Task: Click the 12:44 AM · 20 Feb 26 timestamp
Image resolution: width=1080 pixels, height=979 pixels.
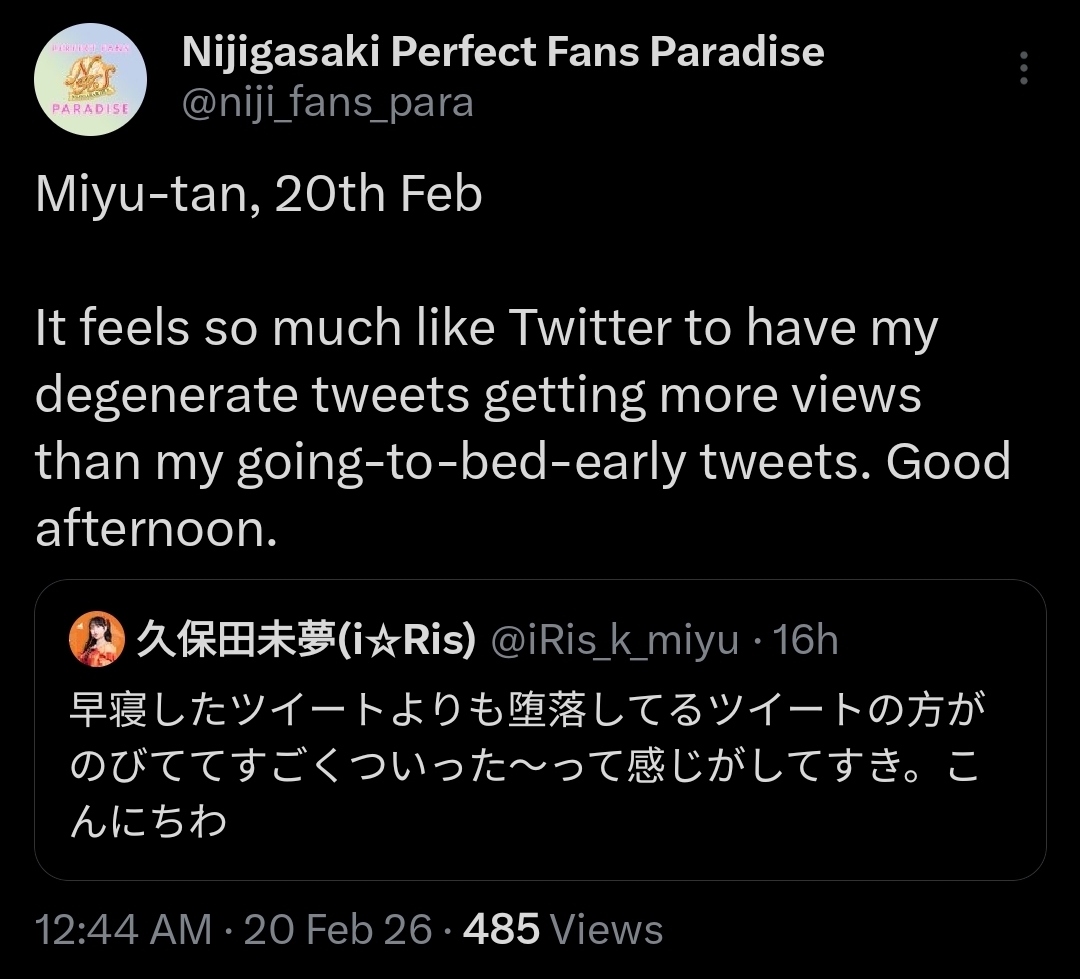Action: click(233, 929)
